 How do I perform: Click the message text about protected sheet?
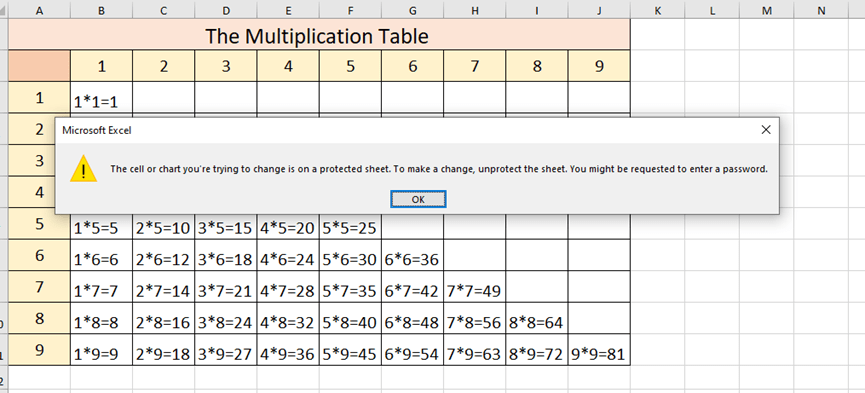pyautogui.click(x=439, y=169)
